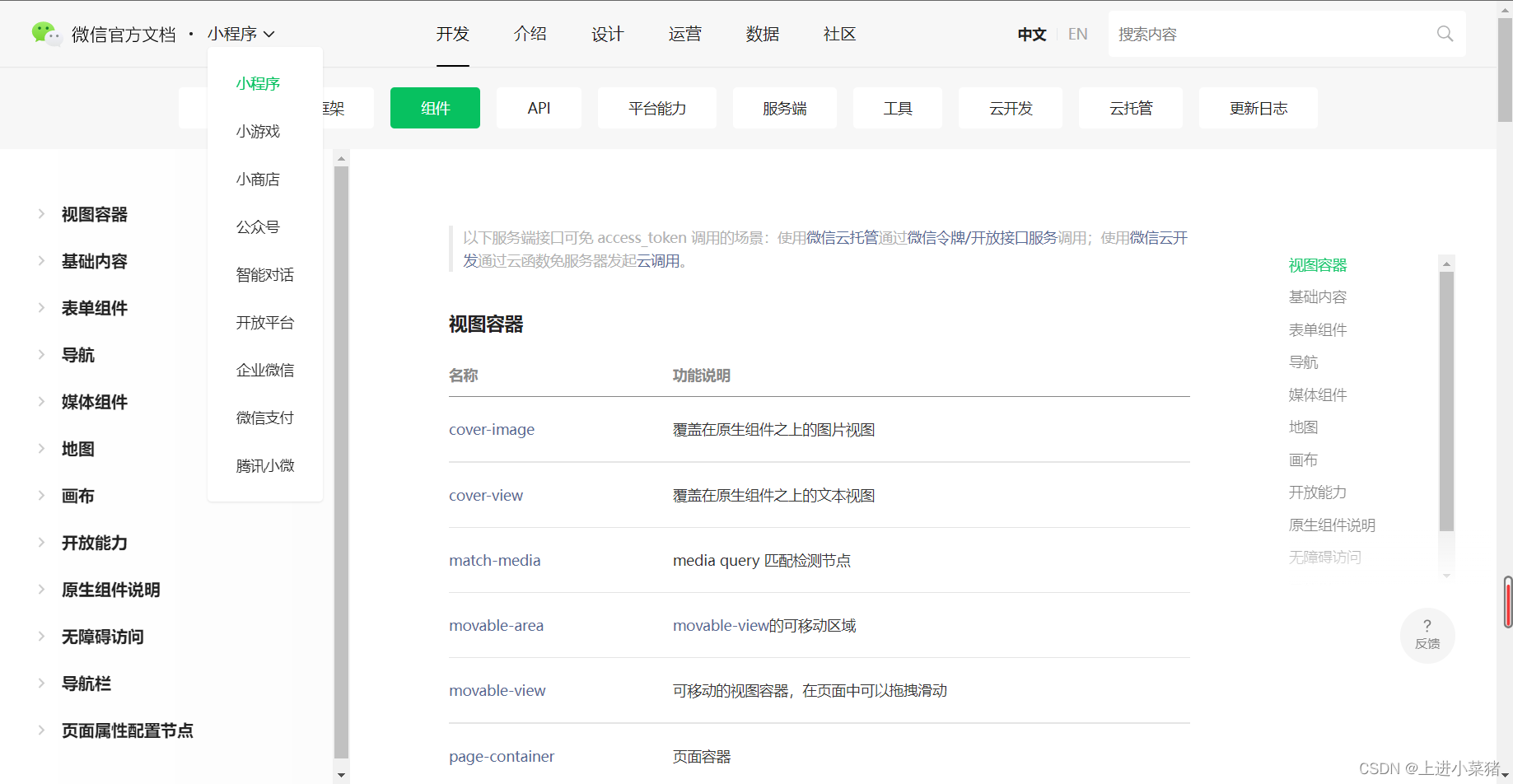Jump to 原生组件说明 in right outline
The height and width of the screenshot is (784, 1513).
click(x=1333, y=525)
